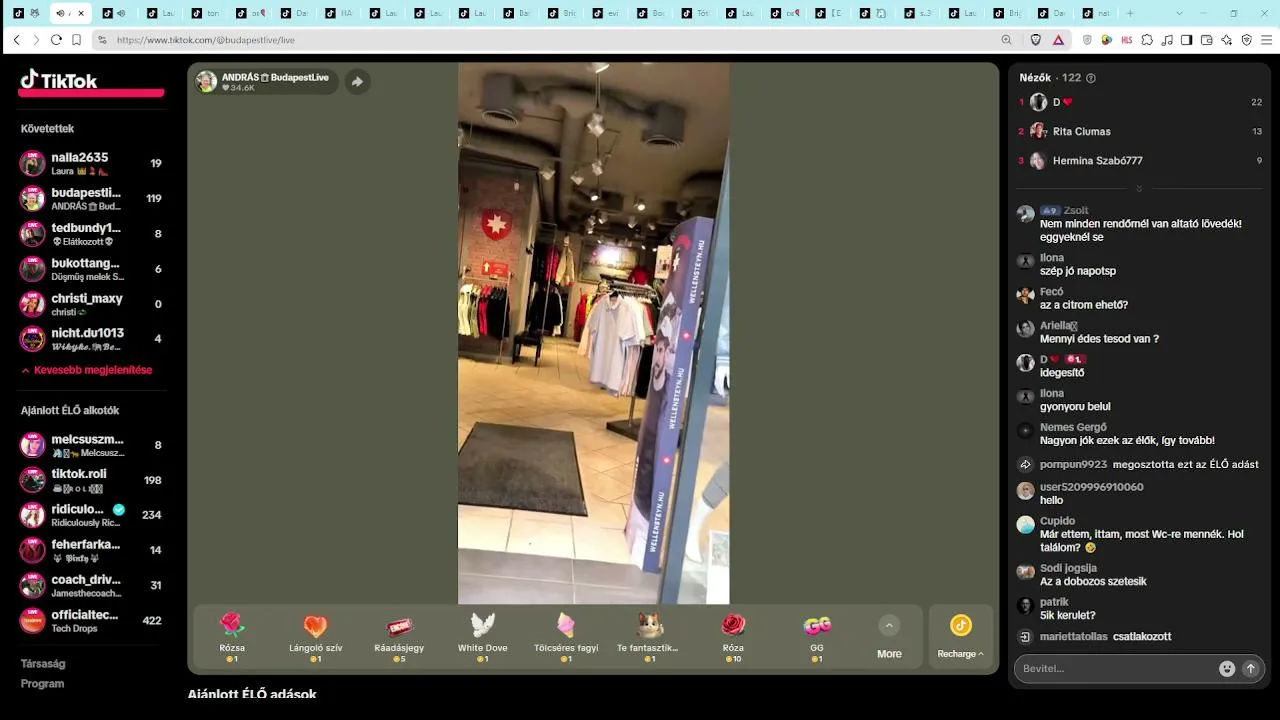The height and width of the screenshot is (720, 1280).
Task: Open coach_driv... recommended live
Action: tap(91, 585)
